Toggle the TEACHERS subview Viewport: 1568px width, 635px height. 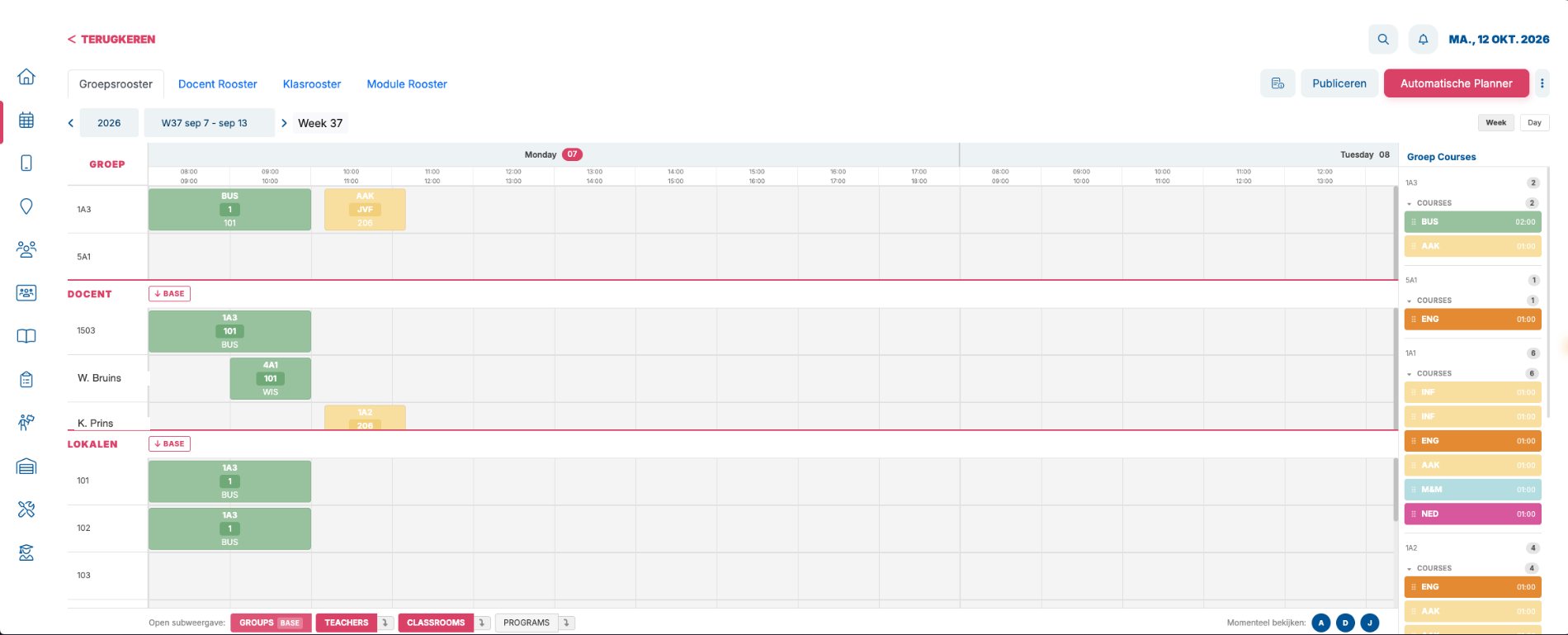tap(347, 623)
